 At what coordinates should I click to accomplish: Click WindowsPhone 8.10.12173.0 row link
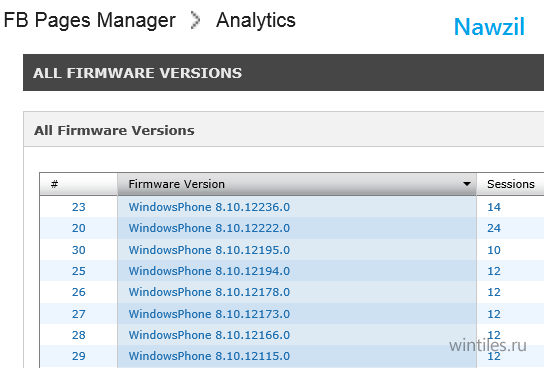coord(209,314)
